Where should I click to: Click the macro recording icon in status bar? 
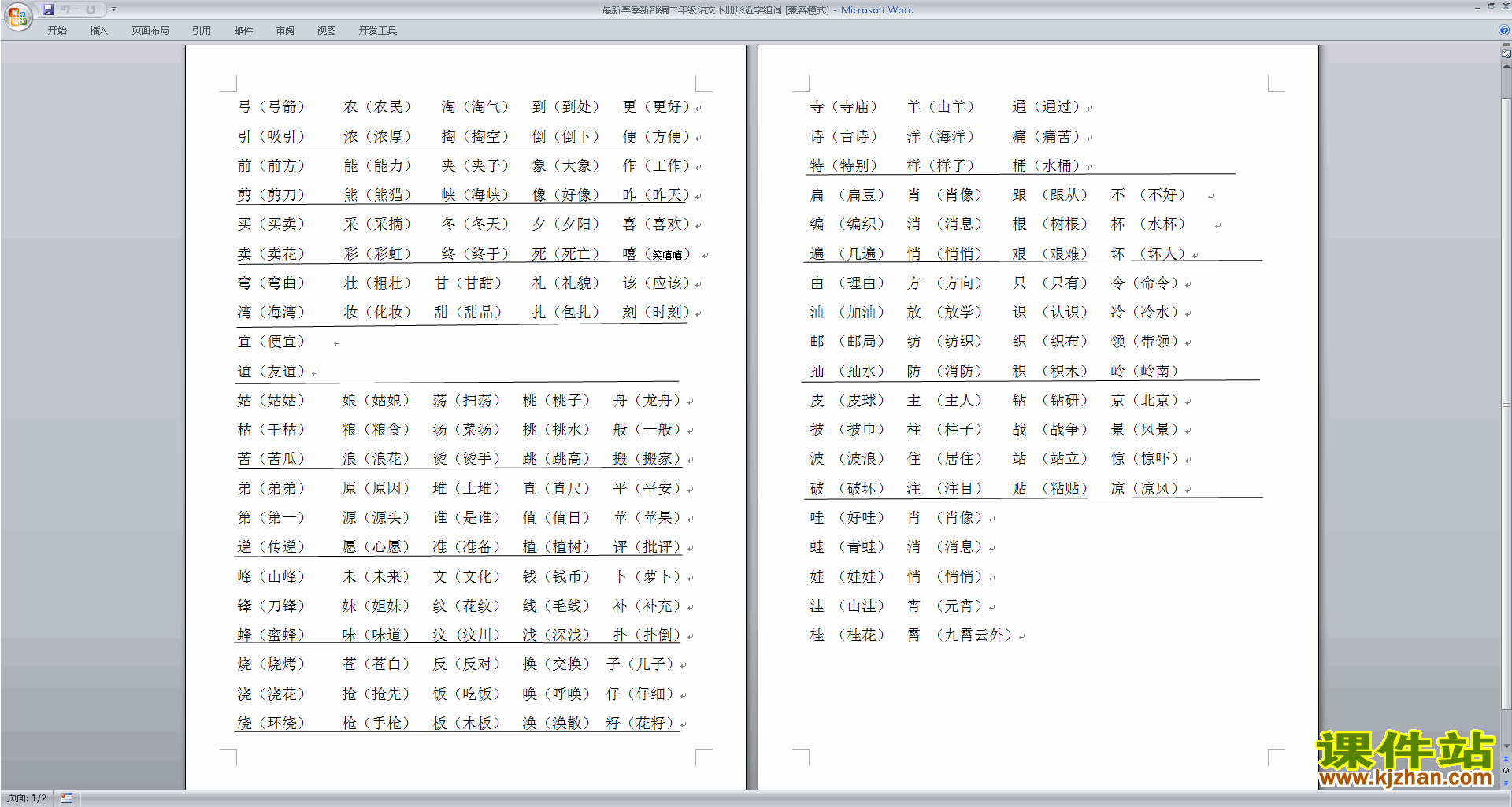[x=67, y=798]
